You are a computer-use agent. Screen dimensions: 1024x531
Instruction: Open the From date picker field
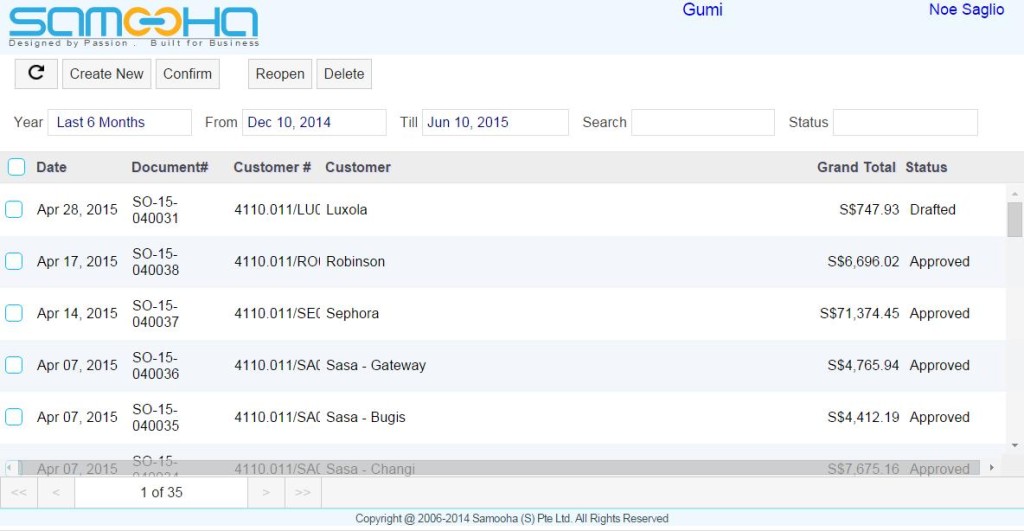coord(314,122)
